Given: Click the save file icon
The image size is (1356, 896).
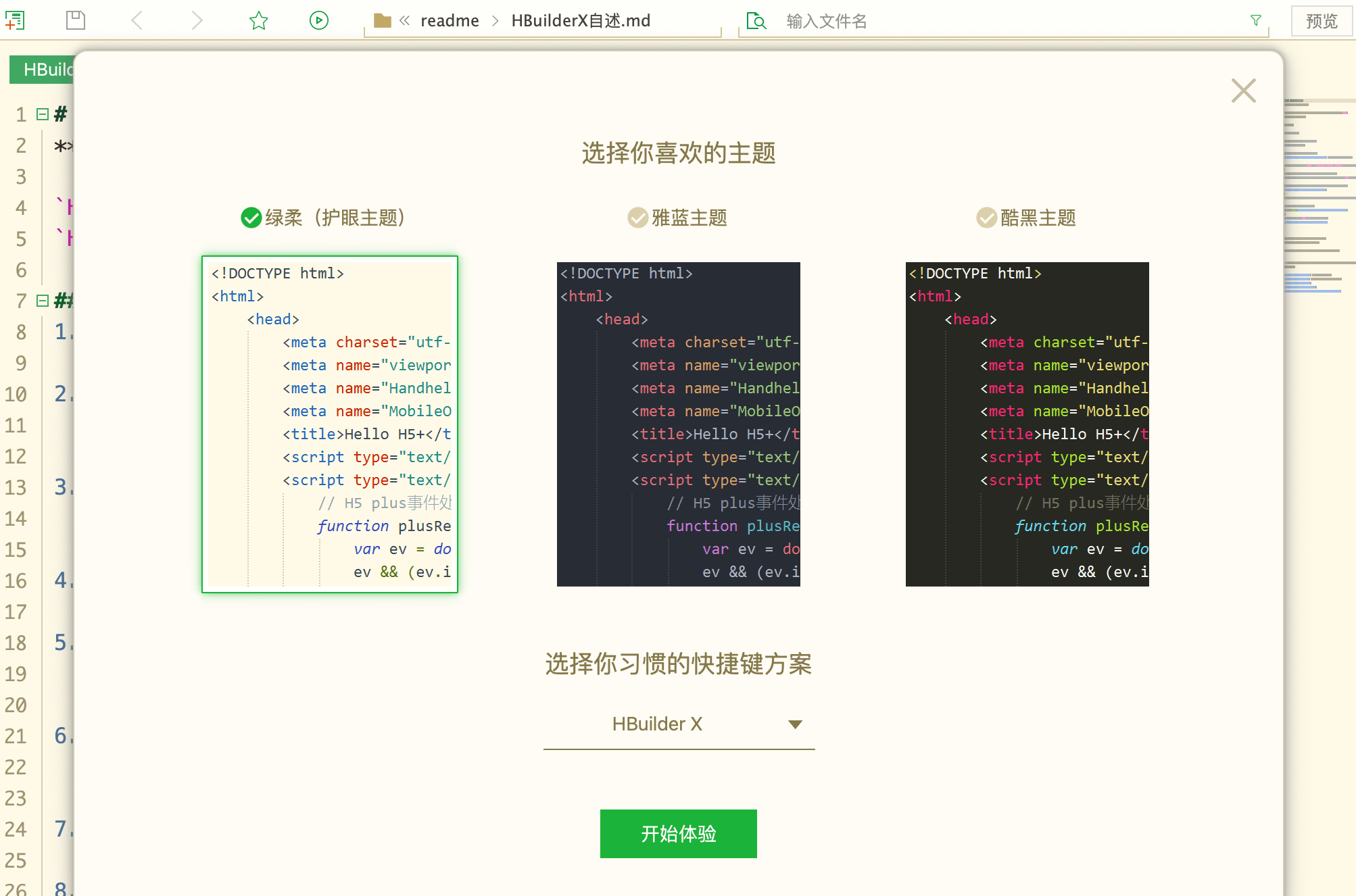Looking at the screenshot, I should tap(75, 20).
